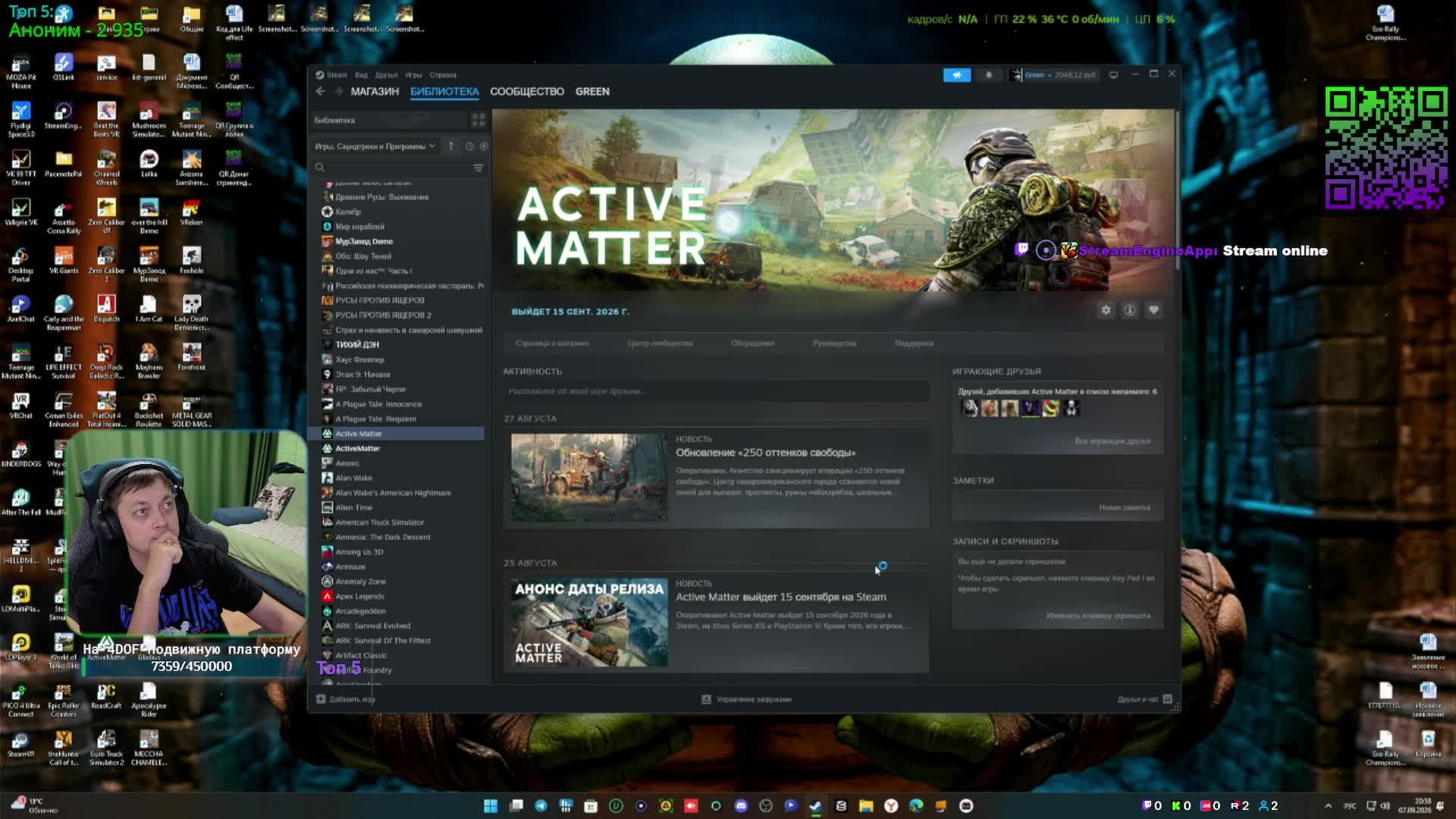Open Telegram from the taskbar
This screenshot has height=819, width=1456.
(541, 806)
